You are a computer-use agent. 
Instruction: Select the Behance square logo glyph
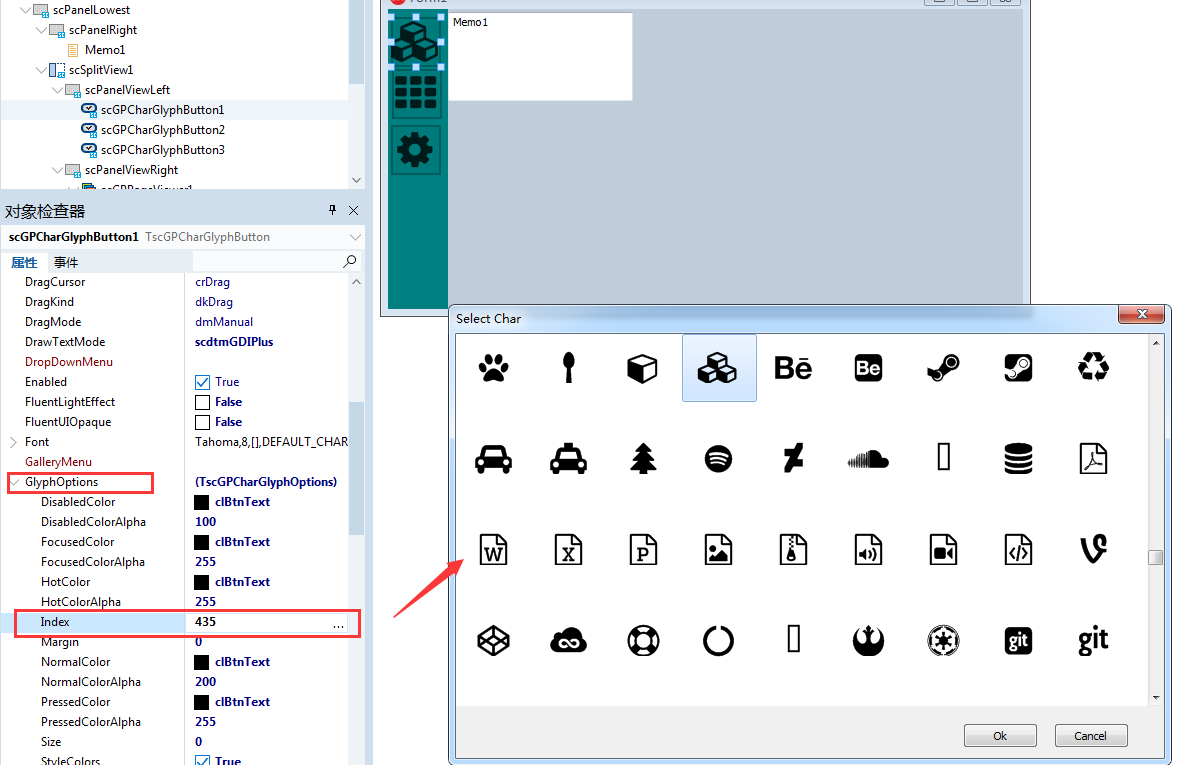(x=868, y=368)
